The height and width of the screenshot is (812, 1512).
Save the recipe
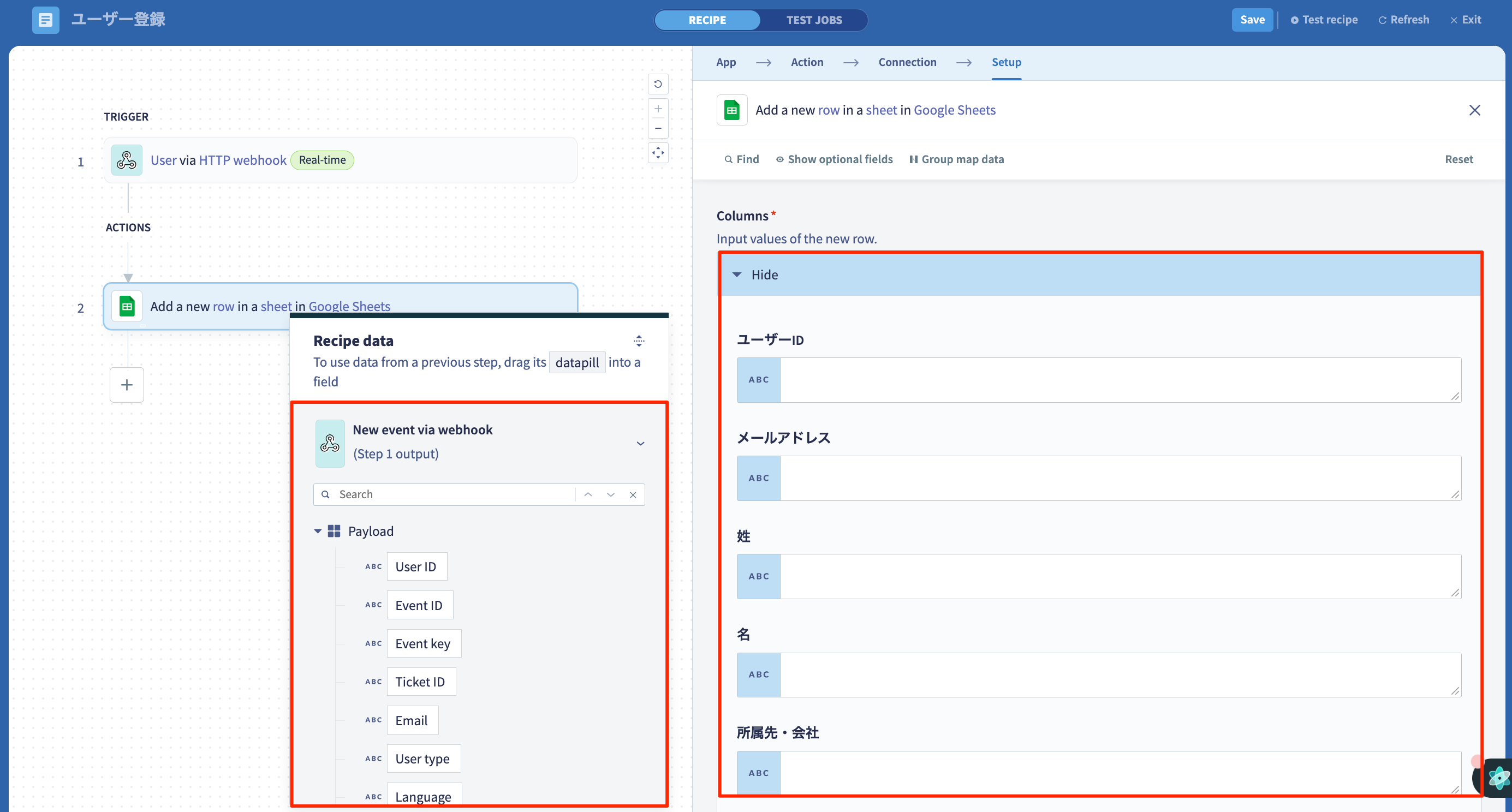click(1252, 20)
